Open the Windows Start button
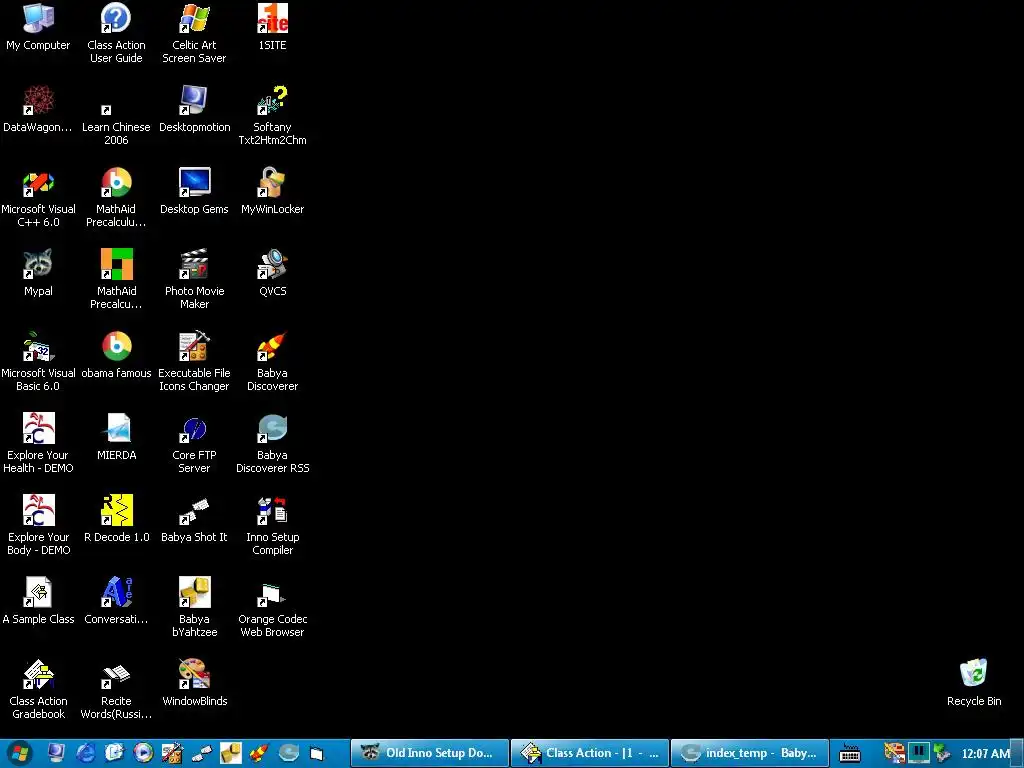 pos(20,753)
